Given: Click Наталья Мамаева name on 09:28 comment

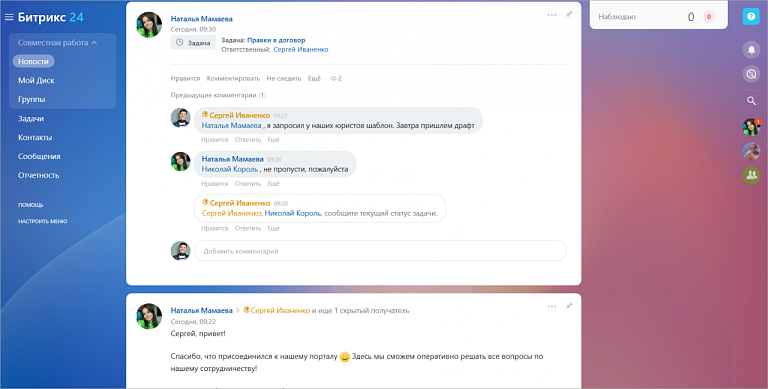Looking at the screenshot, I should (232, 159).
